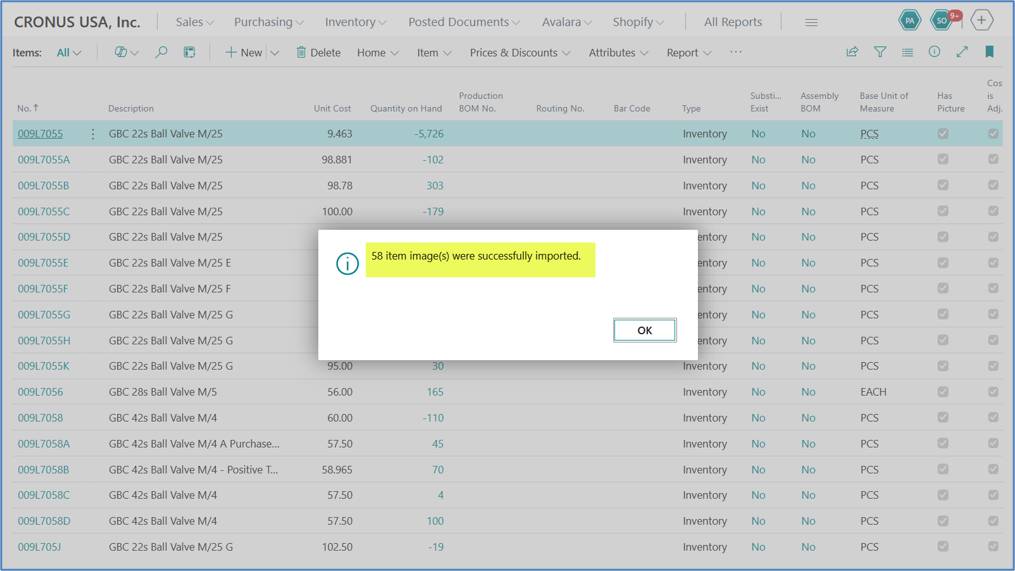The height and width of the screenshot is (571, 1015).
Task: Expand the arrow next to New
Action: coord(274,53)
